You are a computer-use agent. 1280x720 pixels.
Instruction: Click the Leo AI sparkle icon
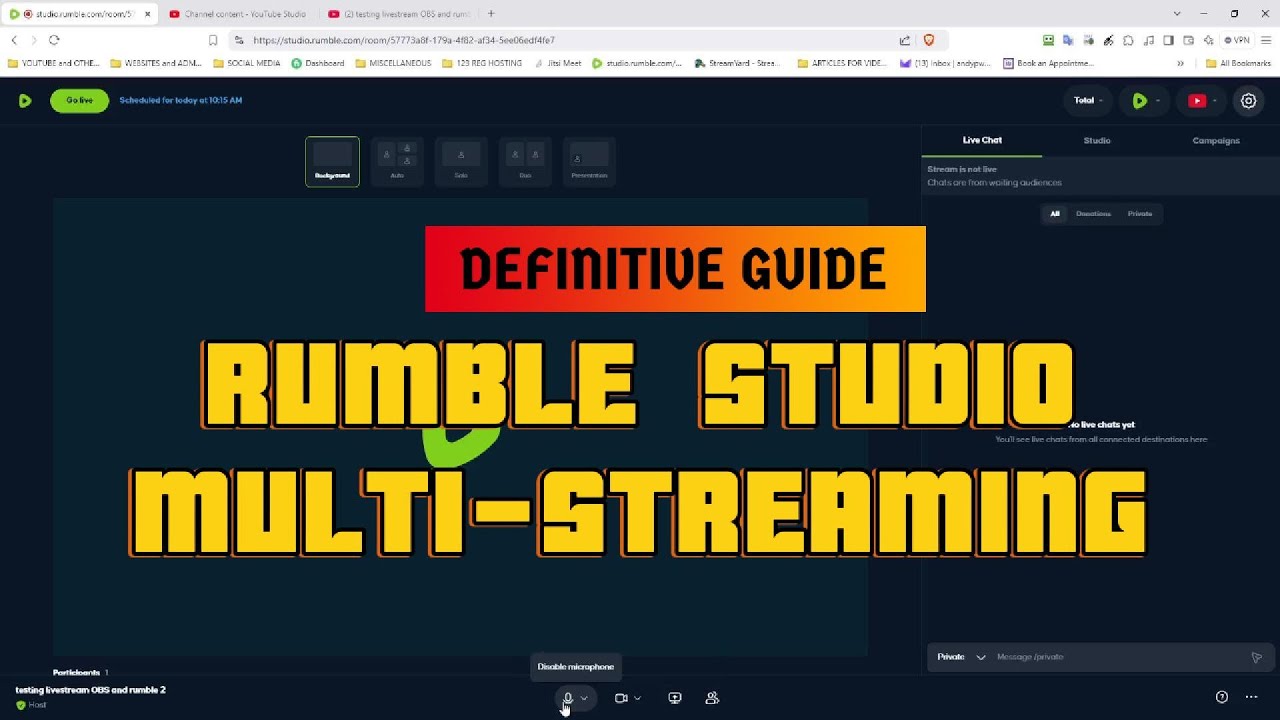coord(1208,40)
